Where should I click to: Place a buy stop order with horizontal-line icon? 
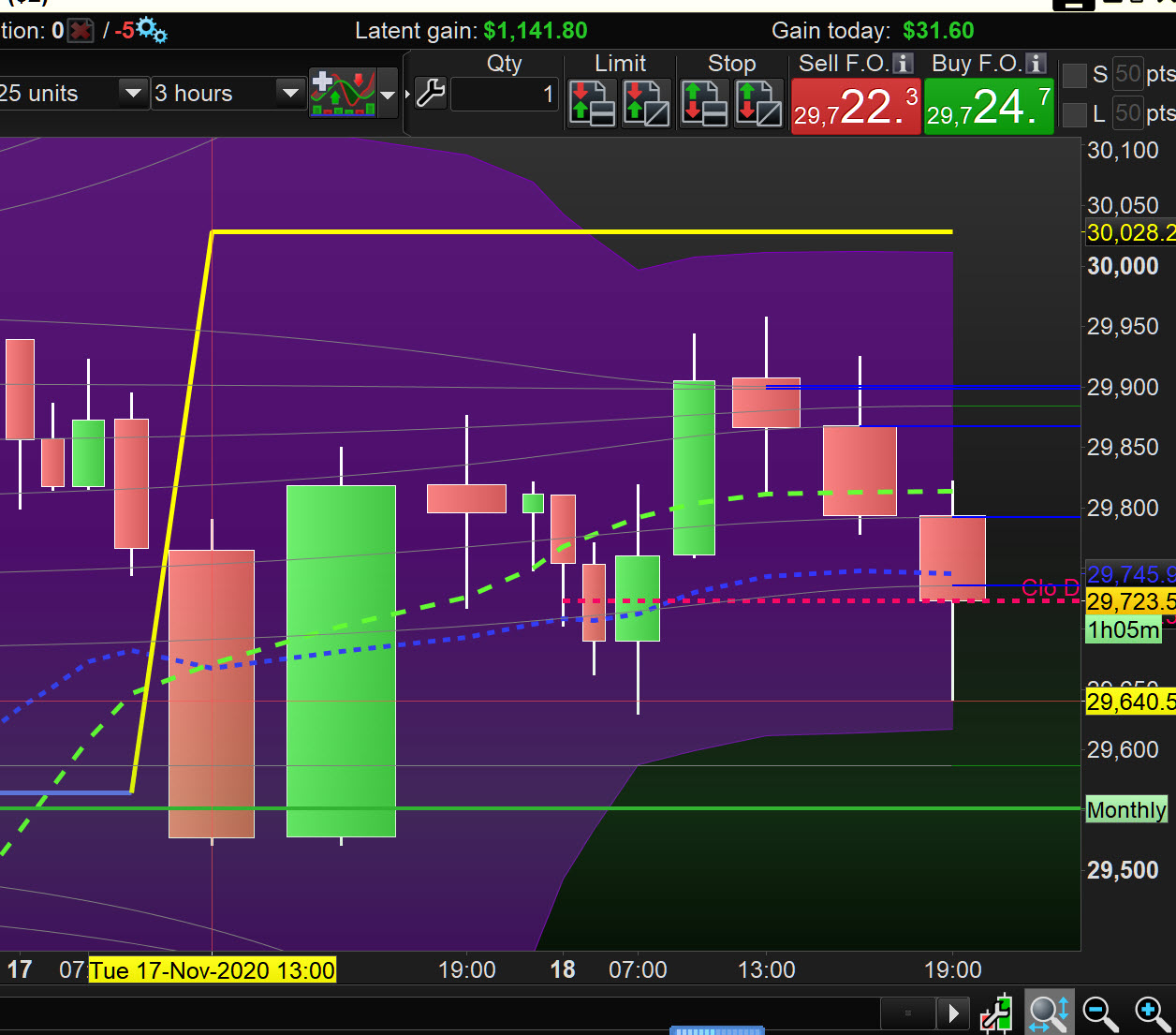point(704,103)
